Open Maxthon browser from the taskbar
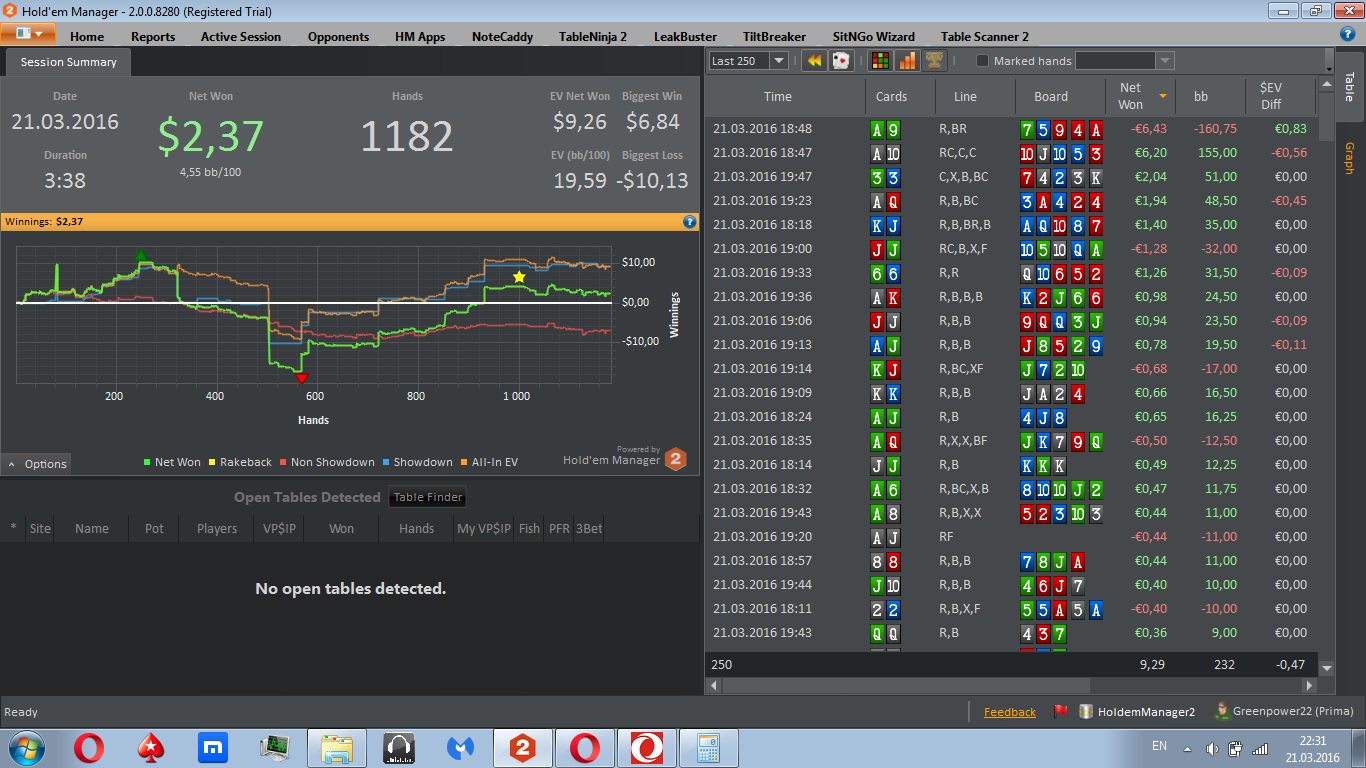 (x=213, y=747)
